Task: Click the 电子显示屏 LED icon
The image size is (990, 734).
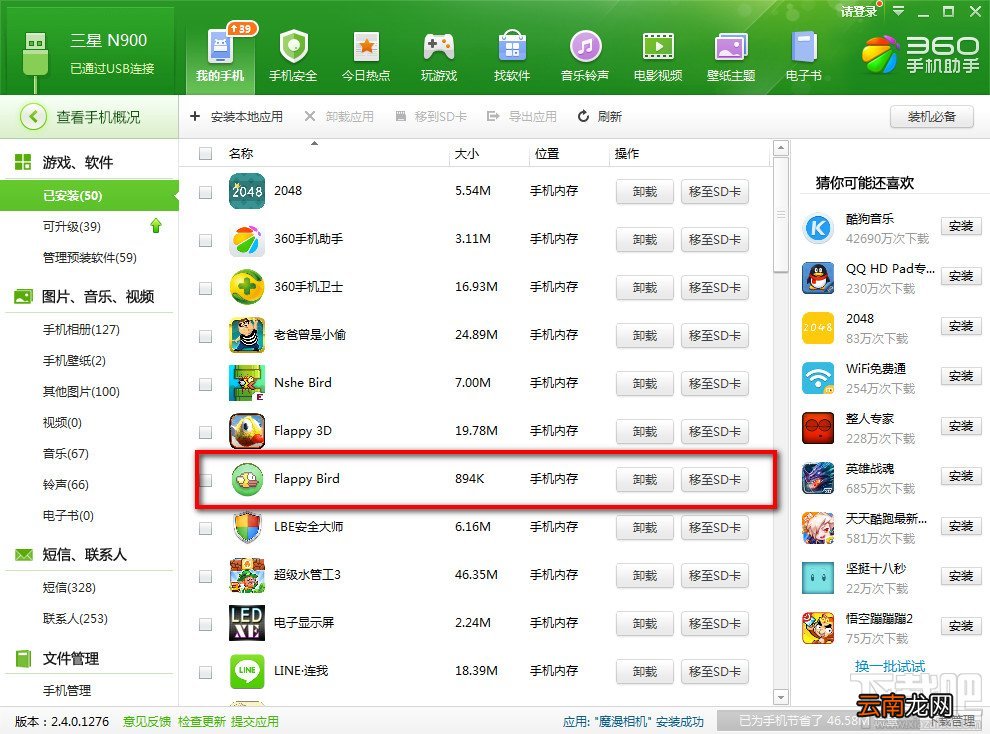Action: coord(247,623)
